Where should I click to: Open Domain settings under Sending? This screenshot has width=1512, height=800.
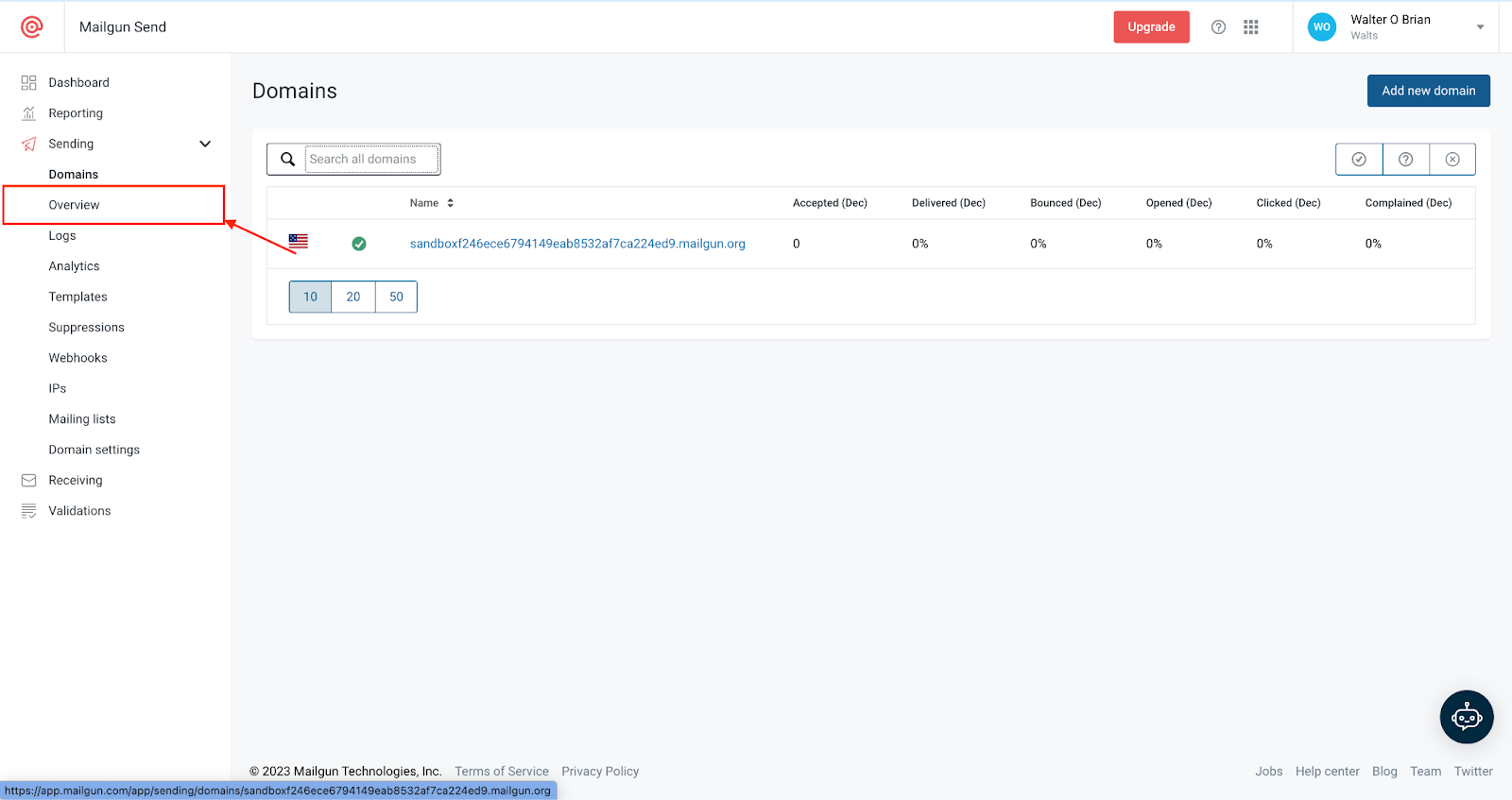94,450
